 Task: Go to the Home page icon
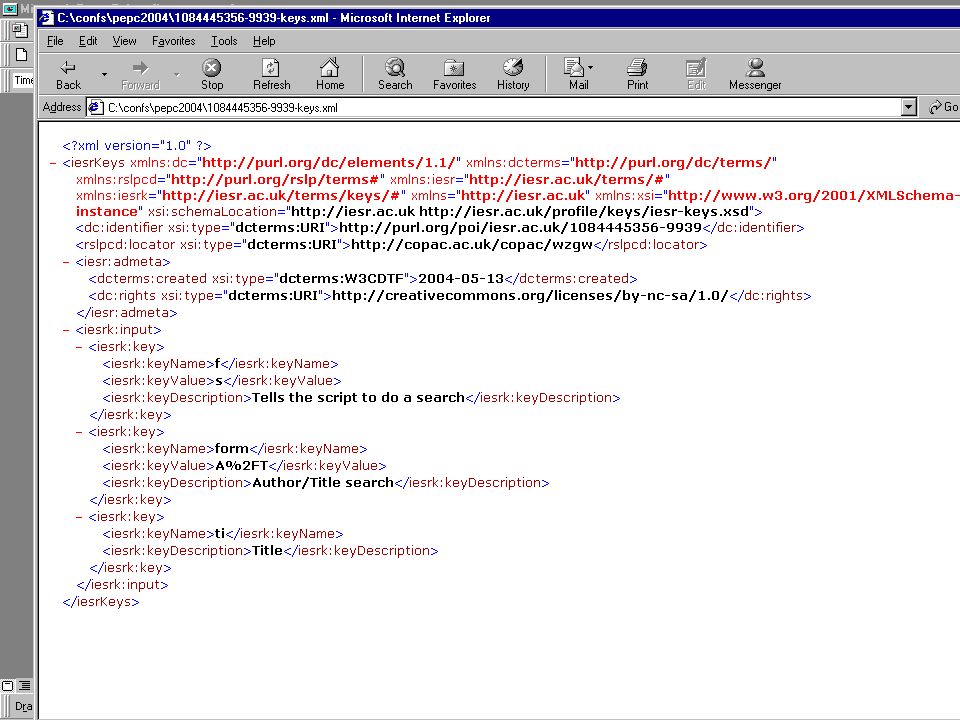[x=330, y=75]
